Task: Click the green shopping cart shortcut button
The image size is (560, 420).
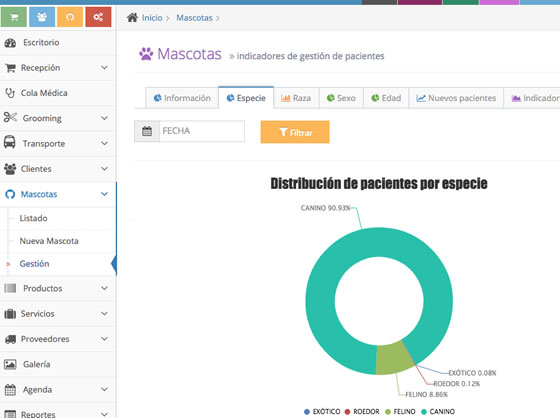Action: [x=14, y=17]
